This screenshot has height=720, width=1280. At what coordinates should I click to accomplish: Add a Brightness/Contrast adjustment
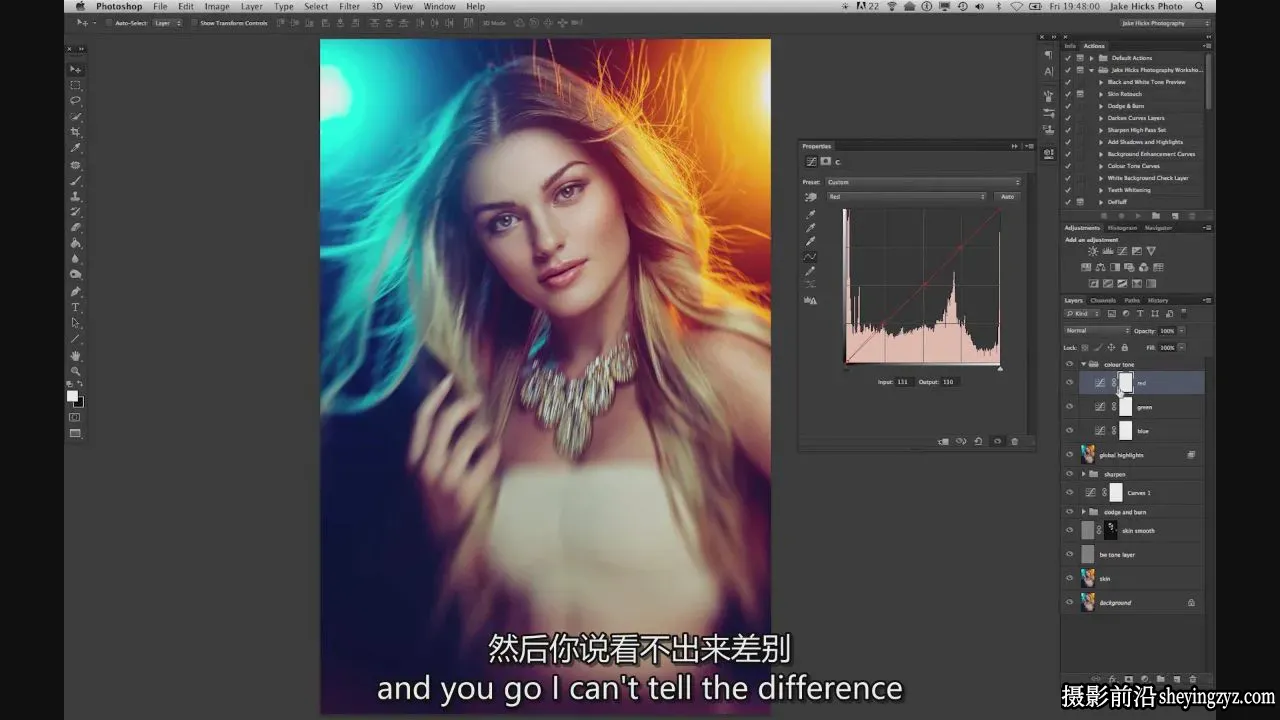click(x=1092, y=251)
